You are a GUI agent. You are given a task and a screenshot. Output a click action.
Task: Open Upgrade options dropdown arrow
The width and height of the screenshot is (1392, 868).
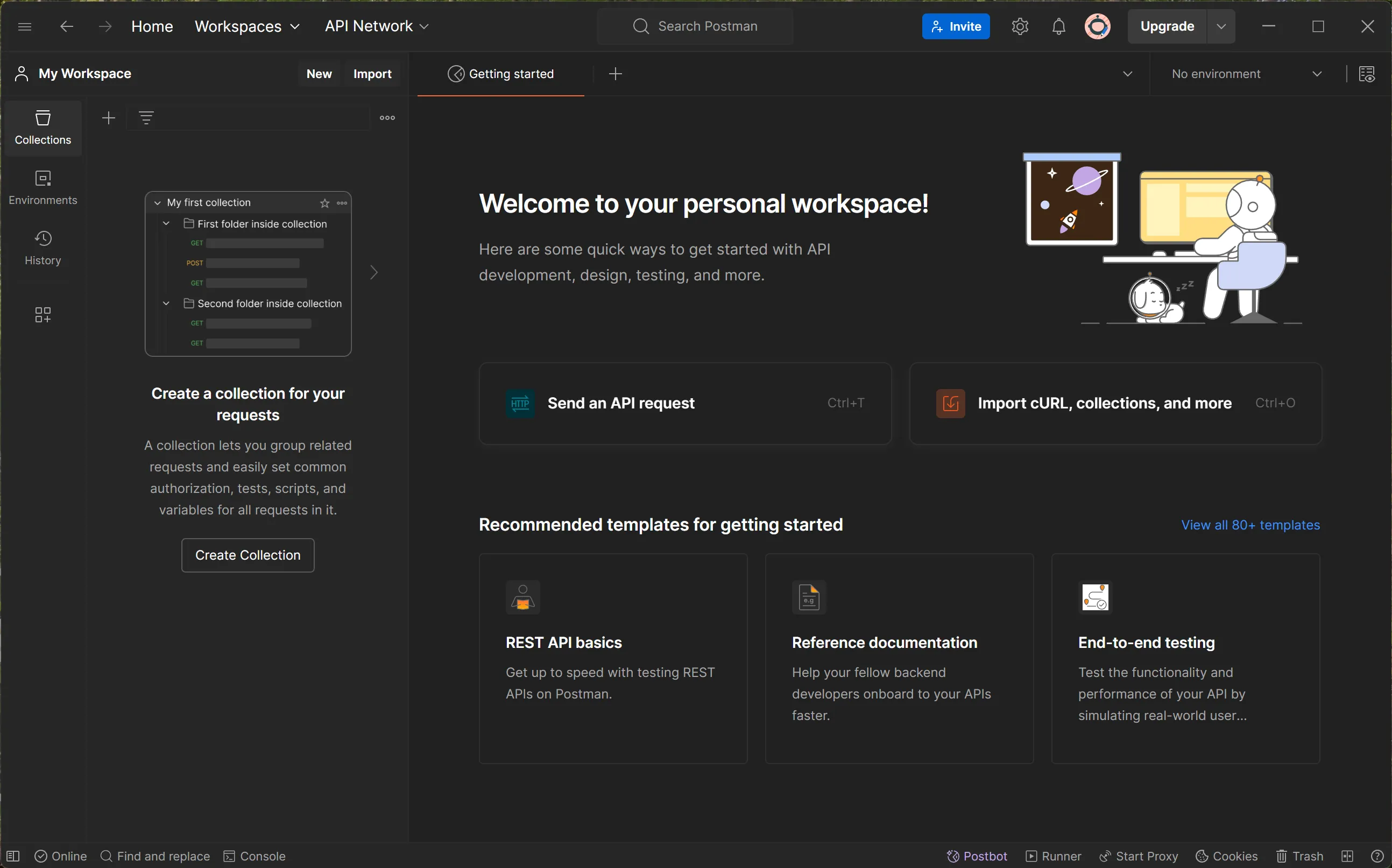1221,26
